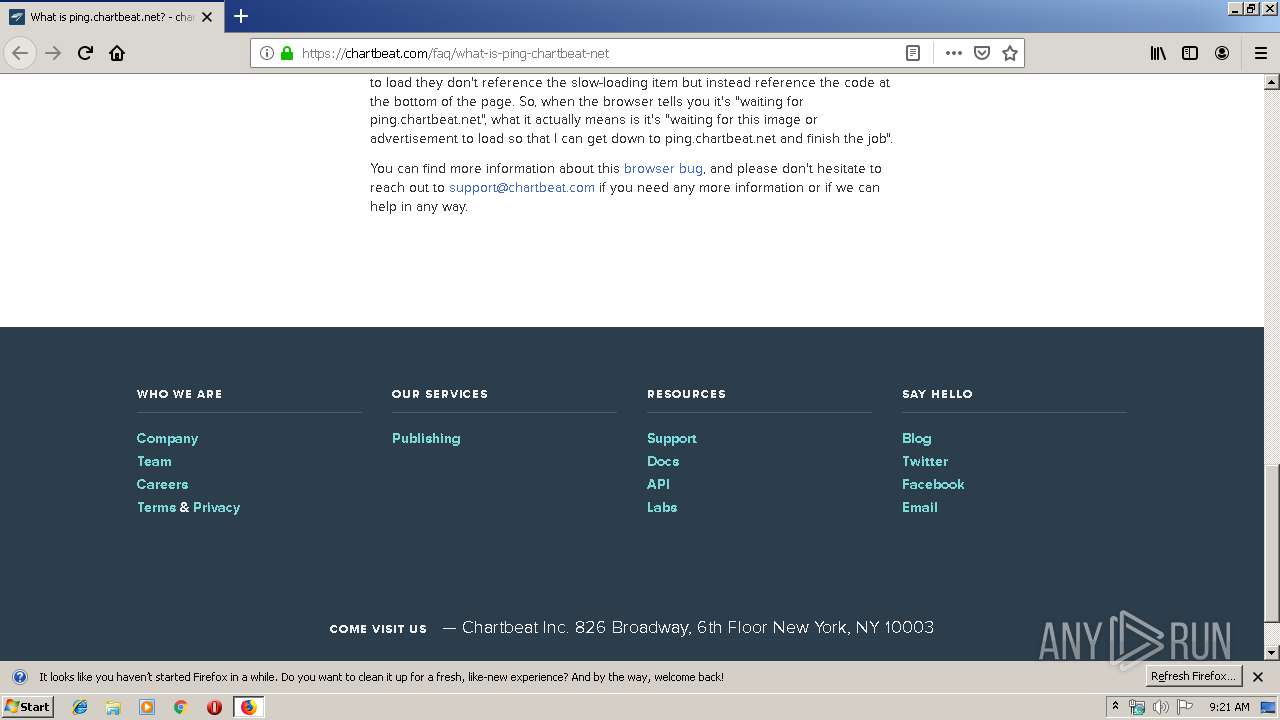Show site information icon in address bar

267,53
